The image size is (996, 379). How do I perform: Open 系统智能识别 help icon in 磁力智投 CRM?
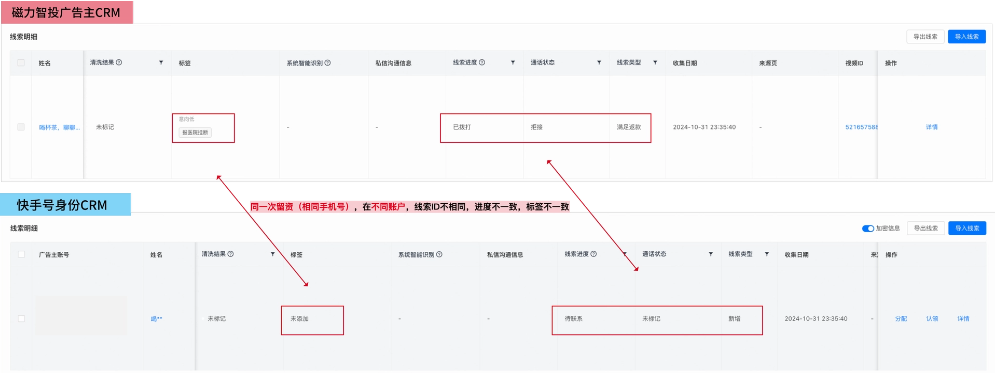(x=328, y=63)
